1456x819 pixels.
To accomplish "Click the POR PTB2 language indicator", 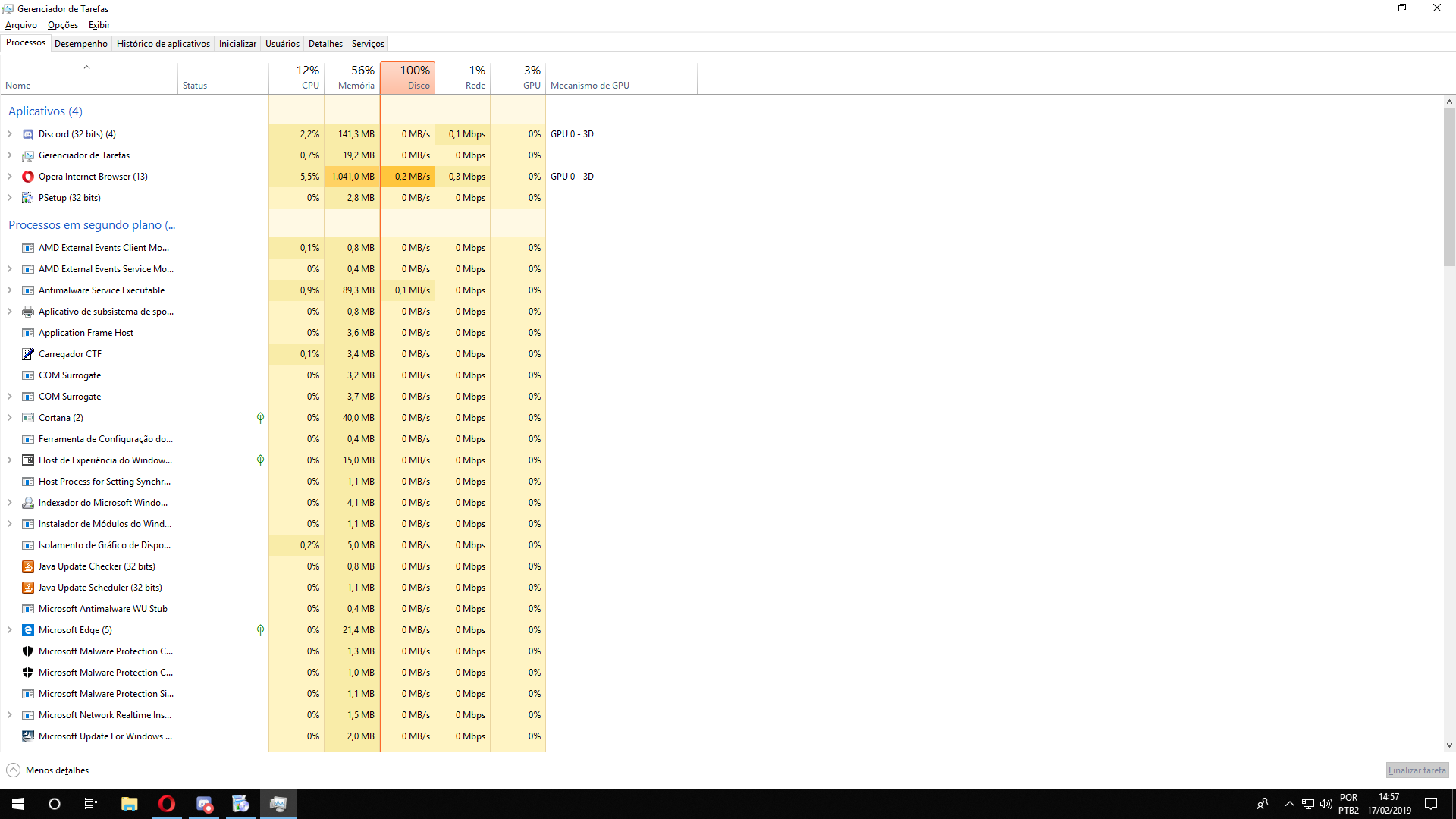I will pos(1348,804).
